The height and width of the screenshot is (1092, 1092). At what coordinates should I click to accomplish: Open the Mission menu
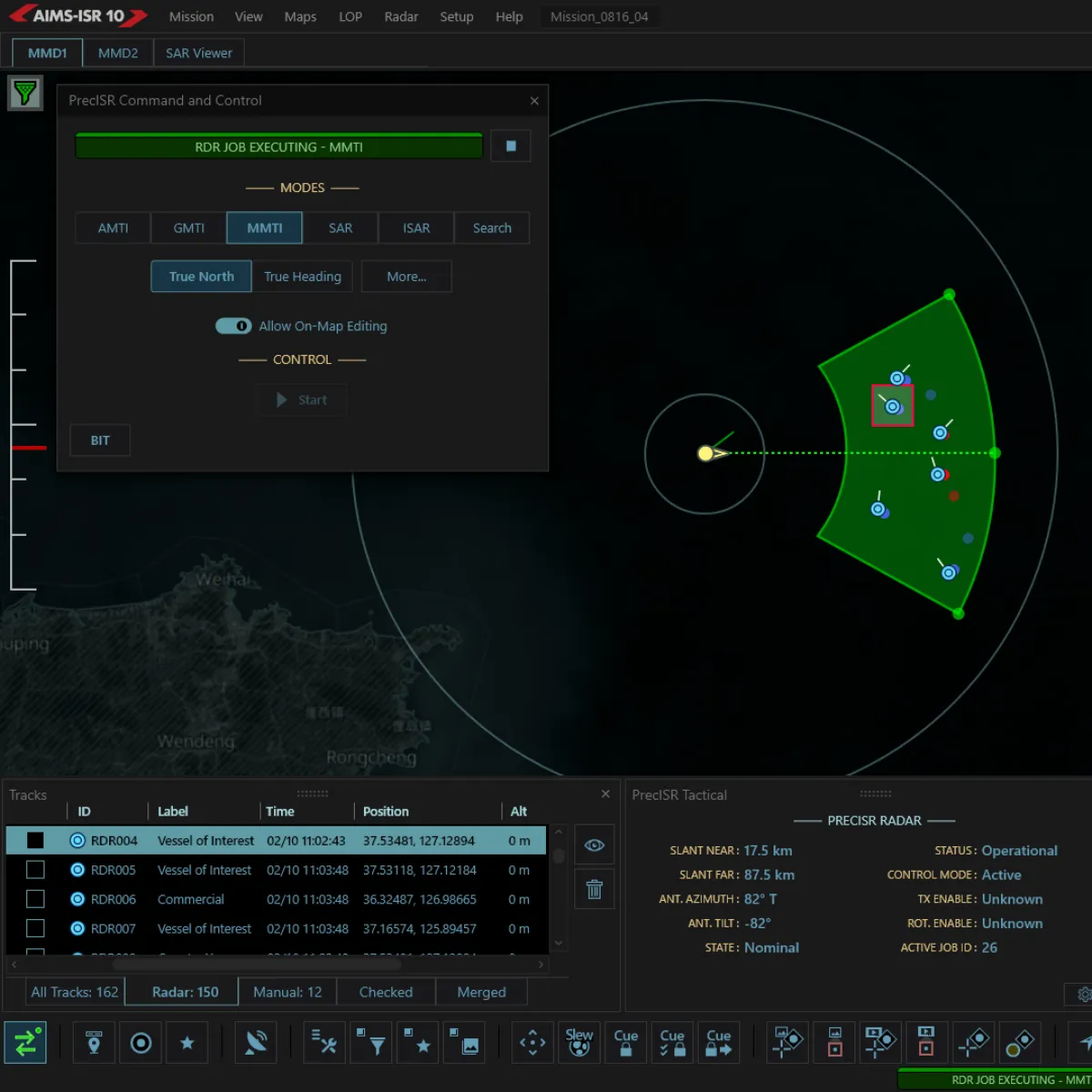pyautogui.click(x=191, y=16)
